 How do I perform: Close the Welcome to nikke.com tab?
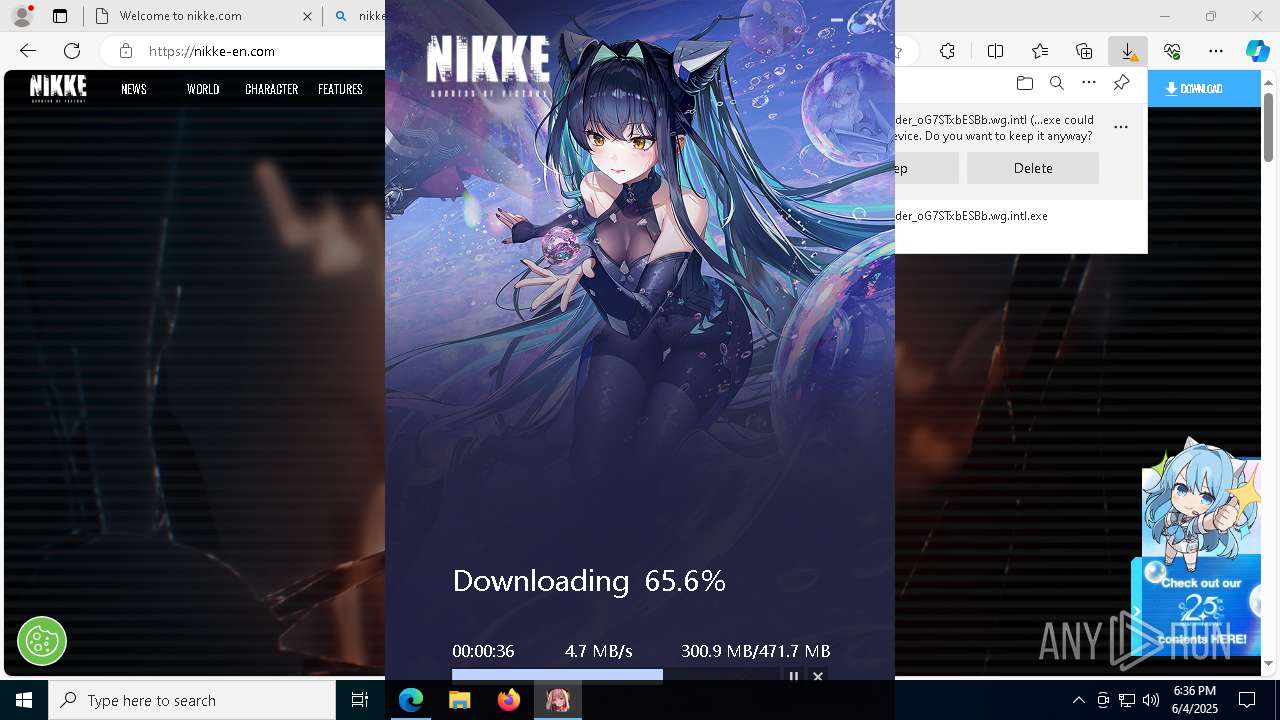point(307,16)
